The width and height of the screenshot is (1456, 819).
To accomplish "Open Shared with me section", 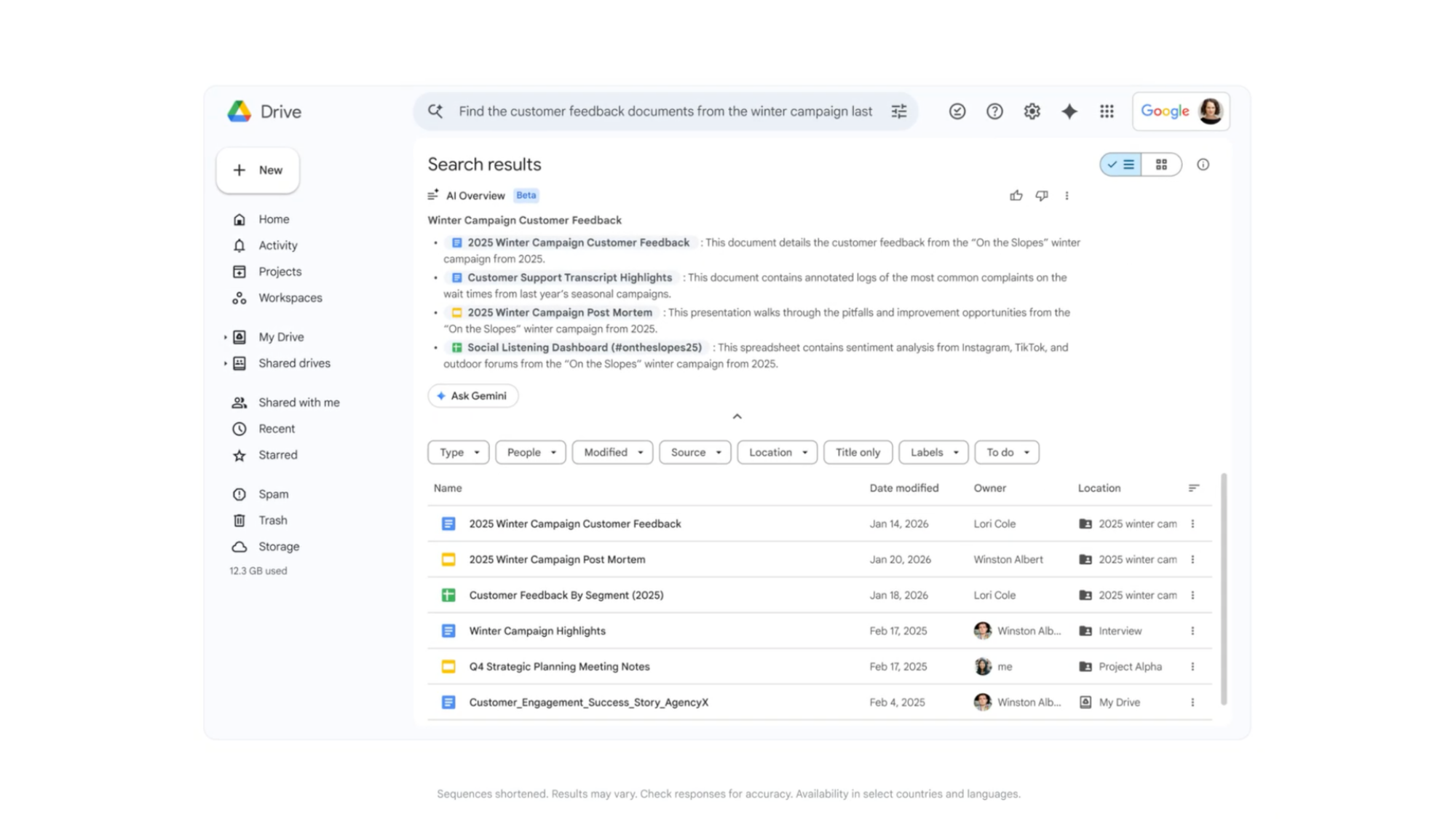I will (299, 402).
